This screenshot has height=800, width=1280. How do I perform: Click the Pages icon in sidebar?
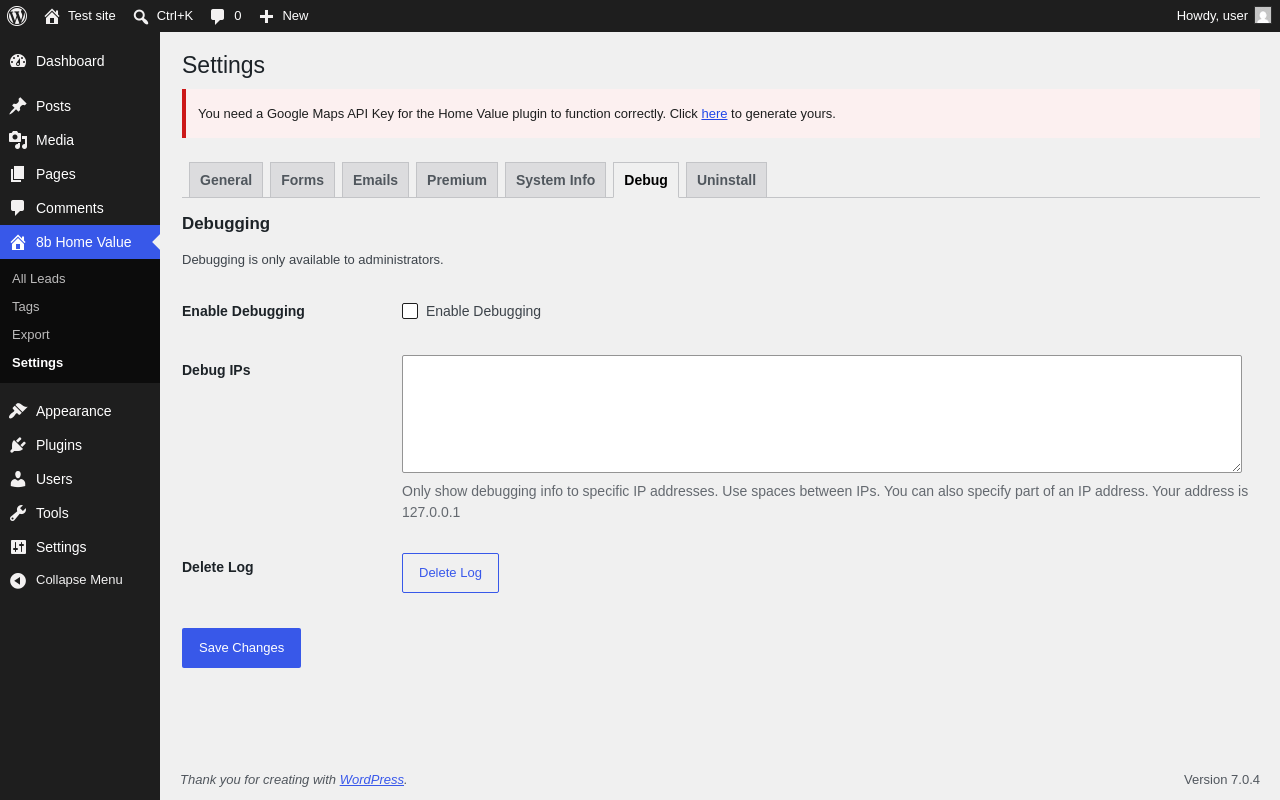18,174
